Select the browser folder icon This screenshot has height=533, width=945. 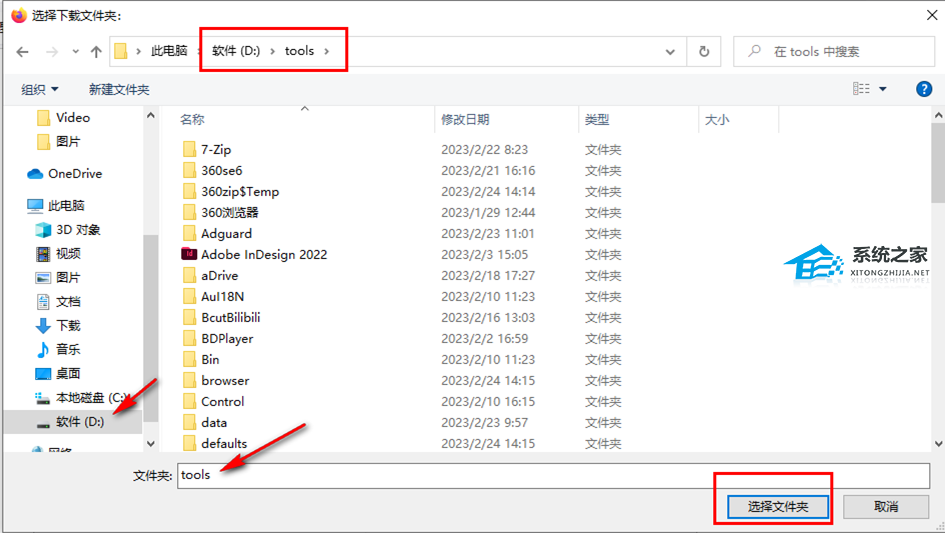[x=189, y=380]
